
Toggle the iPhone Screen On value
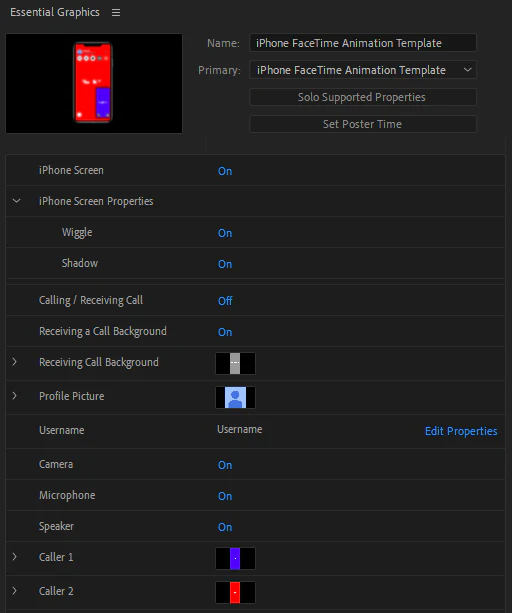tap(225, 171)
